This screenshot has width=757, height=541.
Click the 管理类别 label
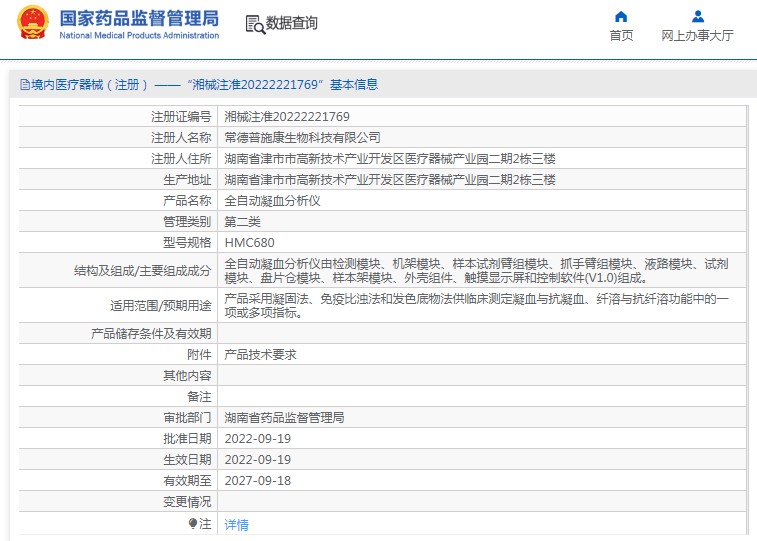187,222
